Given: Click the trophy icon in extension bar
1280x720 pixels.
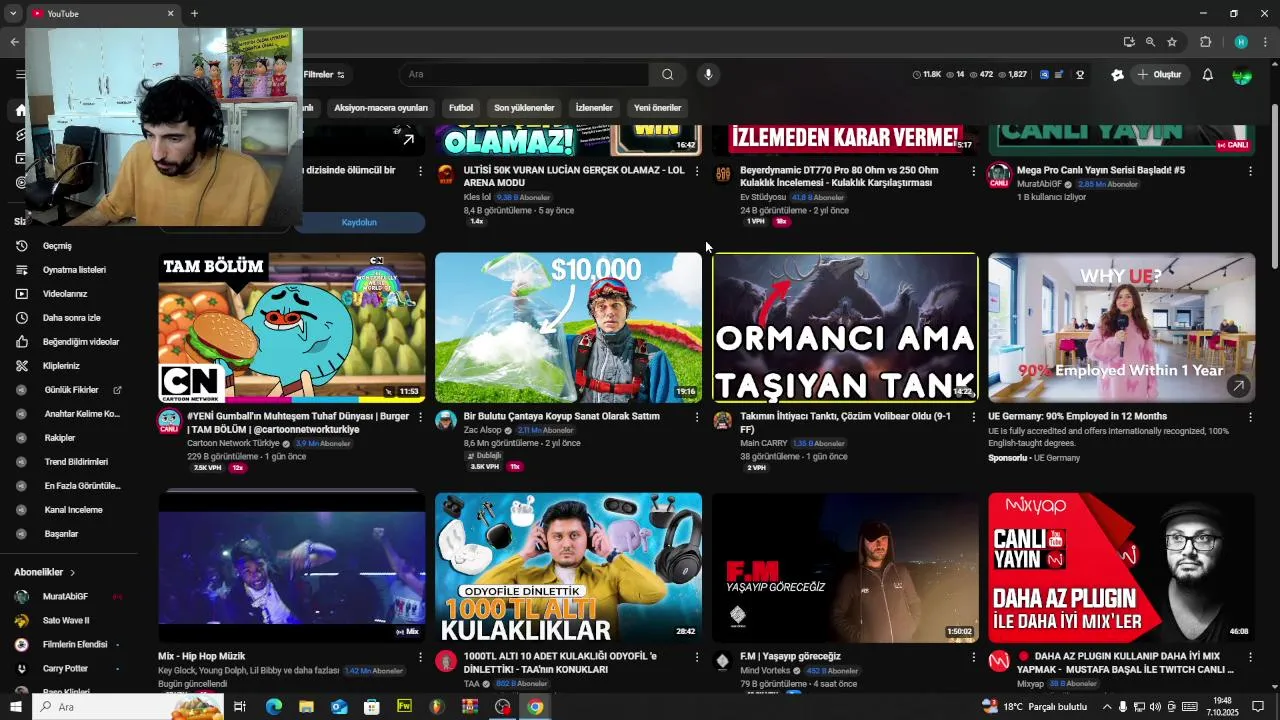Looking at the screenshot, I should point(1080,75).
